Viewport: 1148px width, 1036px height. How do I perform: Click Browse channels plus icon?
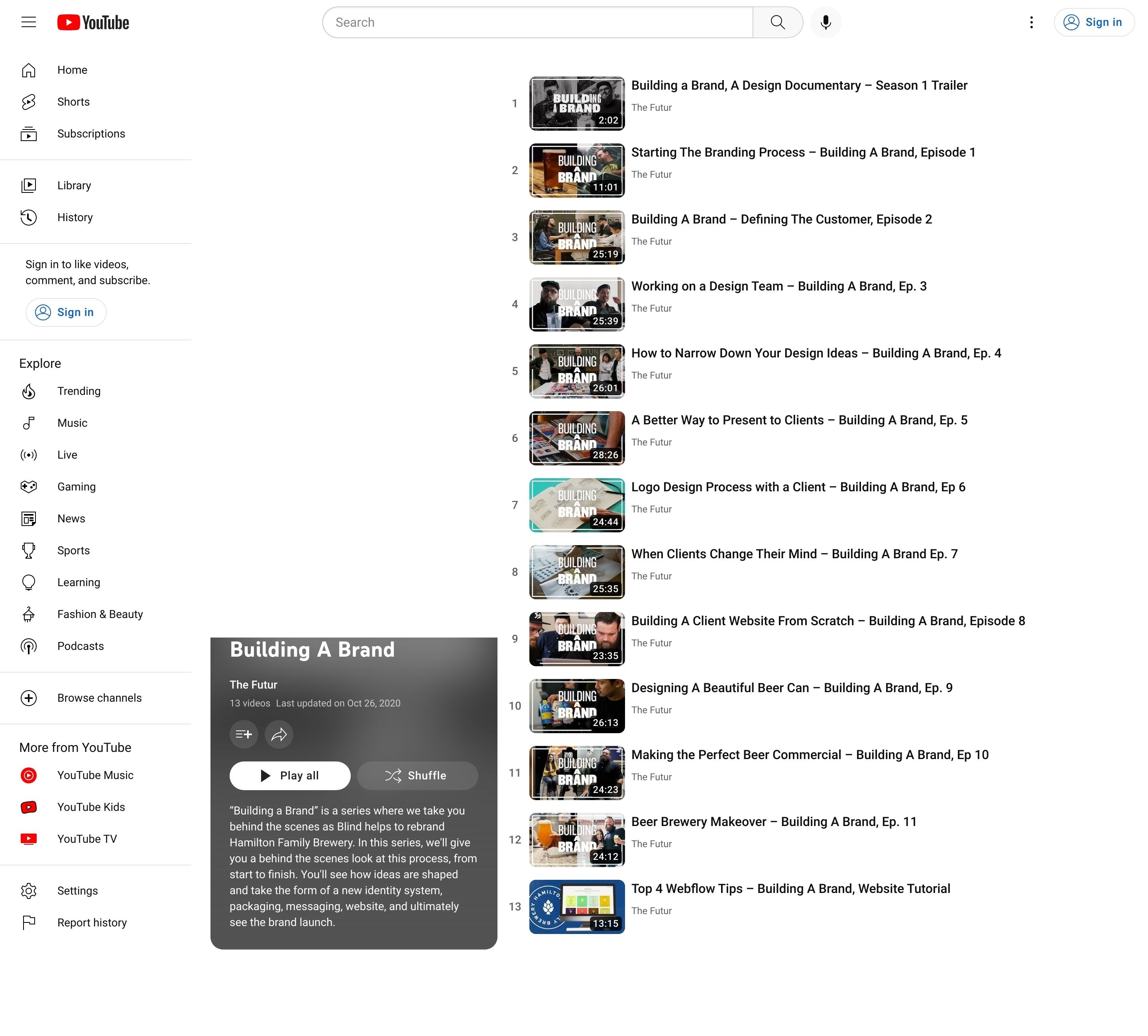pos(28,698)
